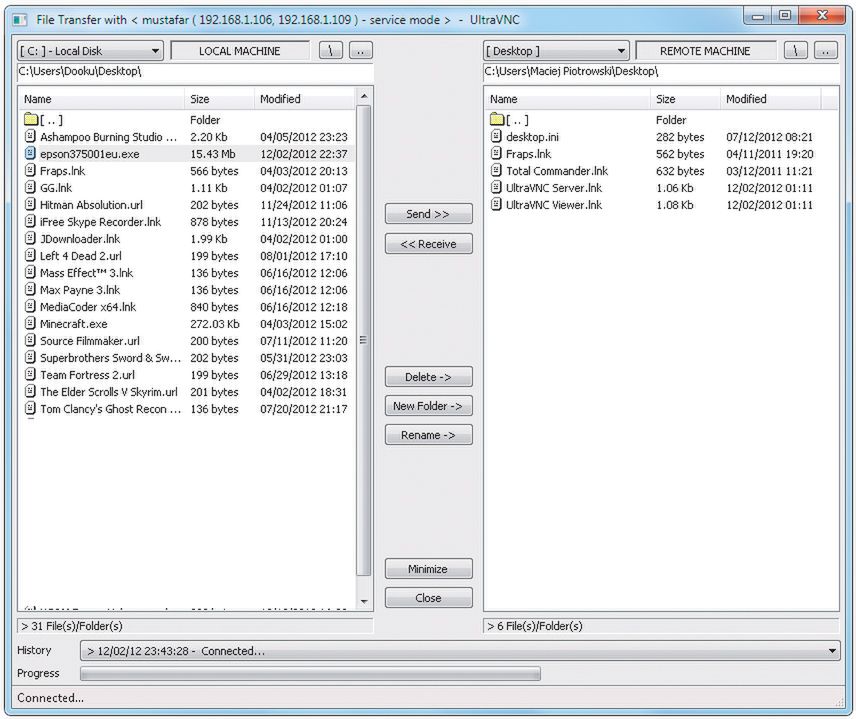Click the remote parent folder icon
This screenshot has height=719, width=856.
coord(497,119)
